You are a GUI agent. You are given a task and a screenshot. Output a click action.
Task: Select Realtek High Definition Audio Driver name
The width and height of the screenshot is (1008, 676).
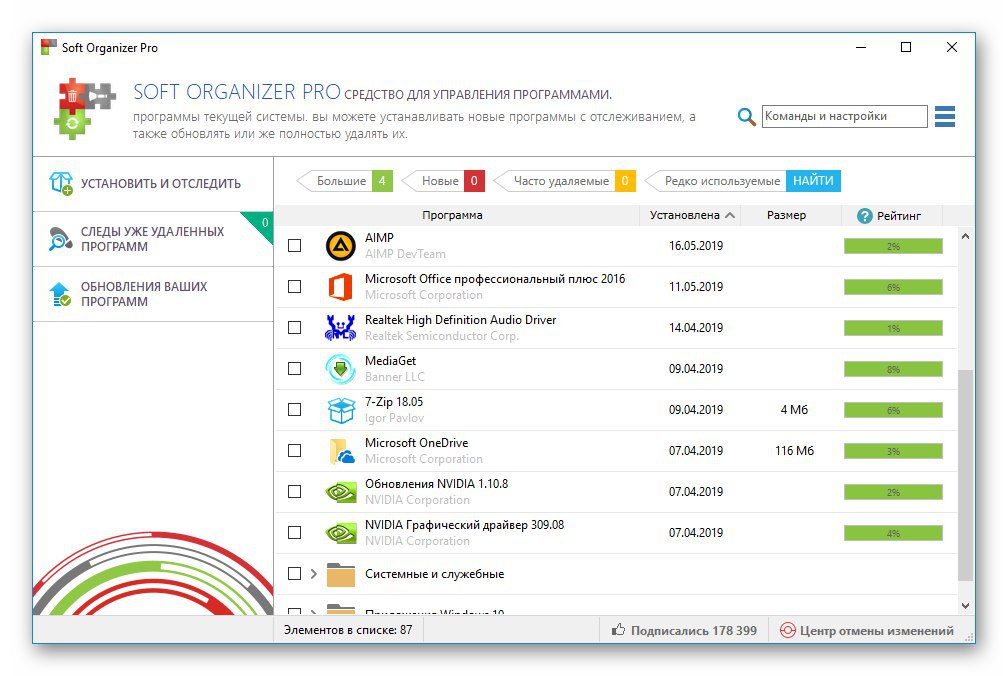pyautogui.click(x=460, y=320)
